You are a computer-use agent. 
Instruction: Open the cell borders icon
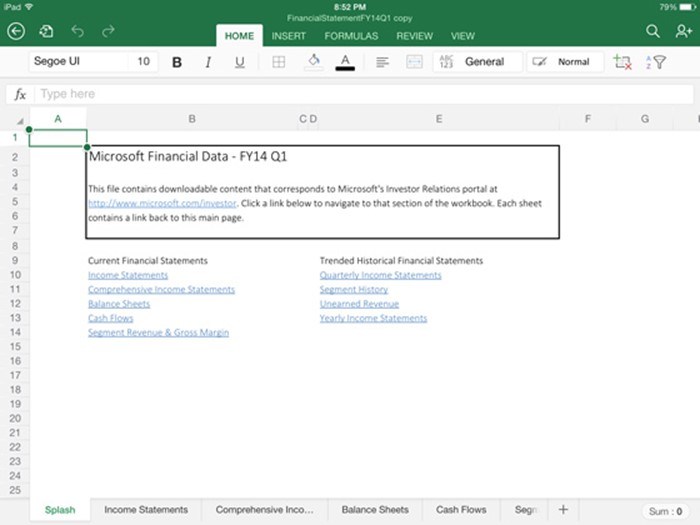click(279, 62)
